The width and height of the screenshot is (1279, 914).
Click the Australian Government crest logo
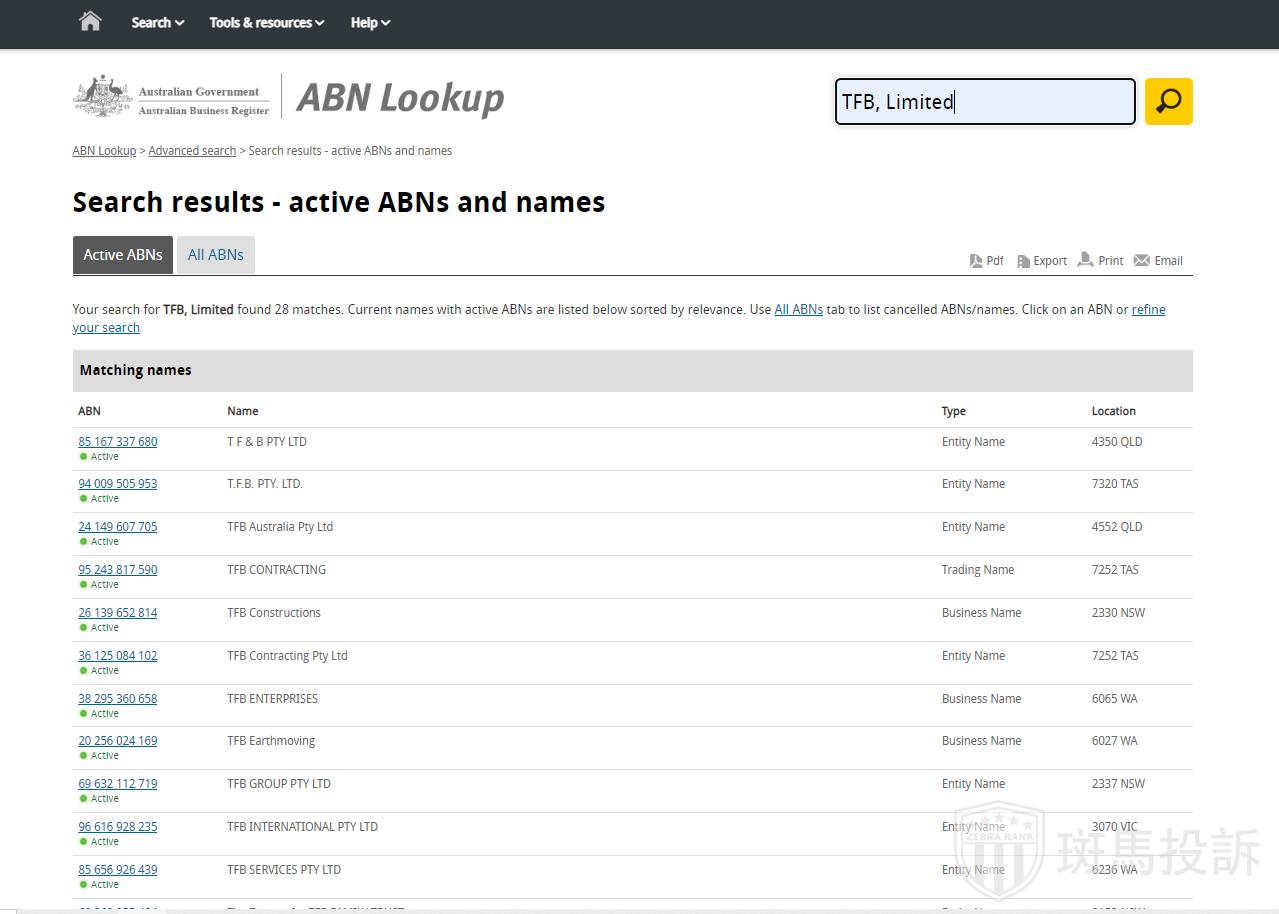click(103, 97)
